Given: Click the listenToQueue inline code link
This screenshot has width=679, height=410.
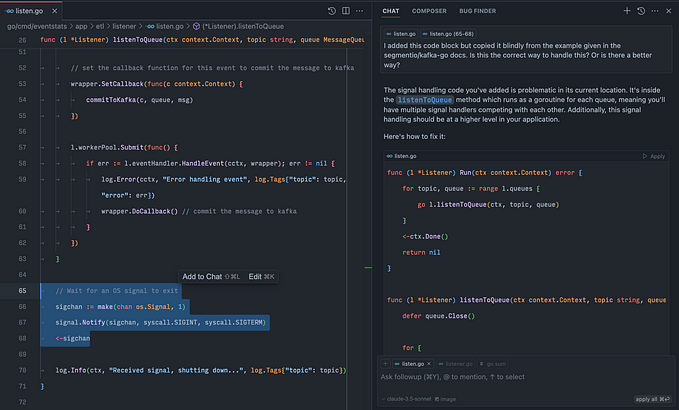Looking at the screenshot, I should [425, 100].
